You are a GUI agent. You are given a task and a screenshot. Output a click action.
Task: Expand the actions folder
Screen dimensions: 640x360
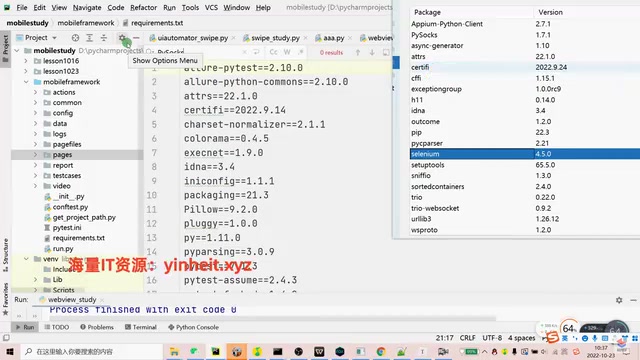pos(35,92)
